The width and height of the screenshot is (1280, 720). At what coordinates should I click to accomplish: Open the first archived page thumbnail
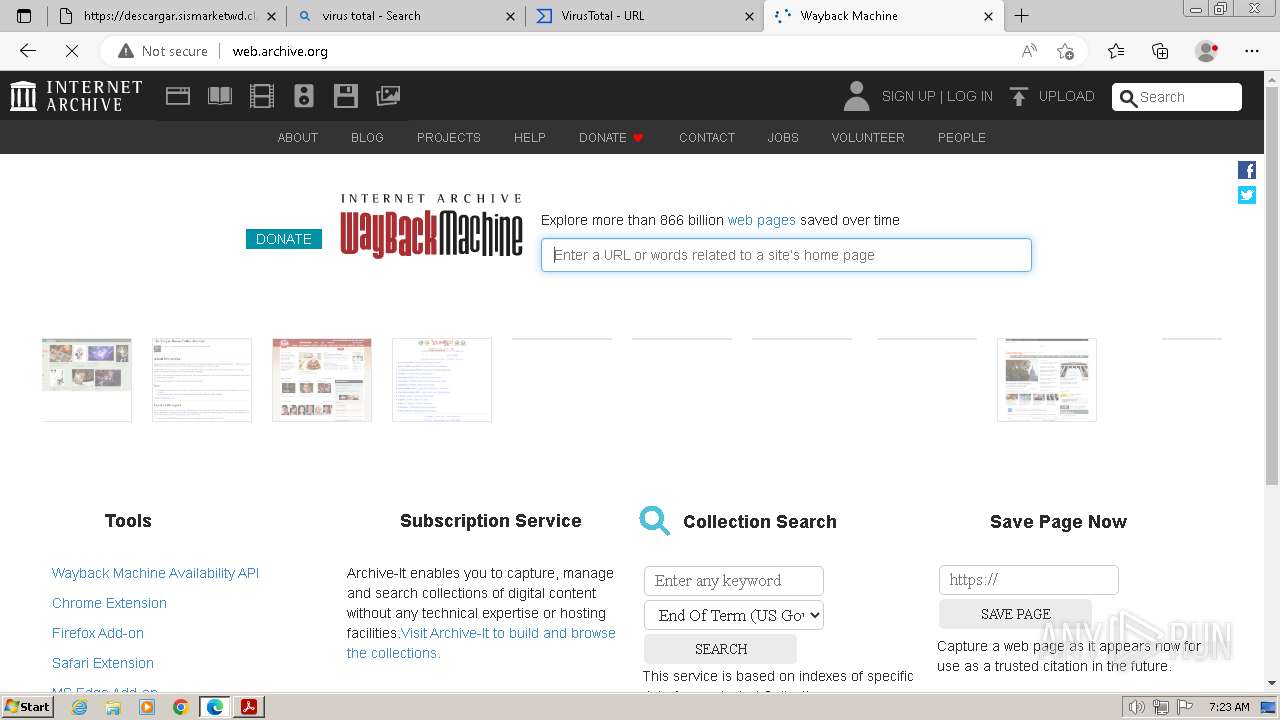(87, 380)
